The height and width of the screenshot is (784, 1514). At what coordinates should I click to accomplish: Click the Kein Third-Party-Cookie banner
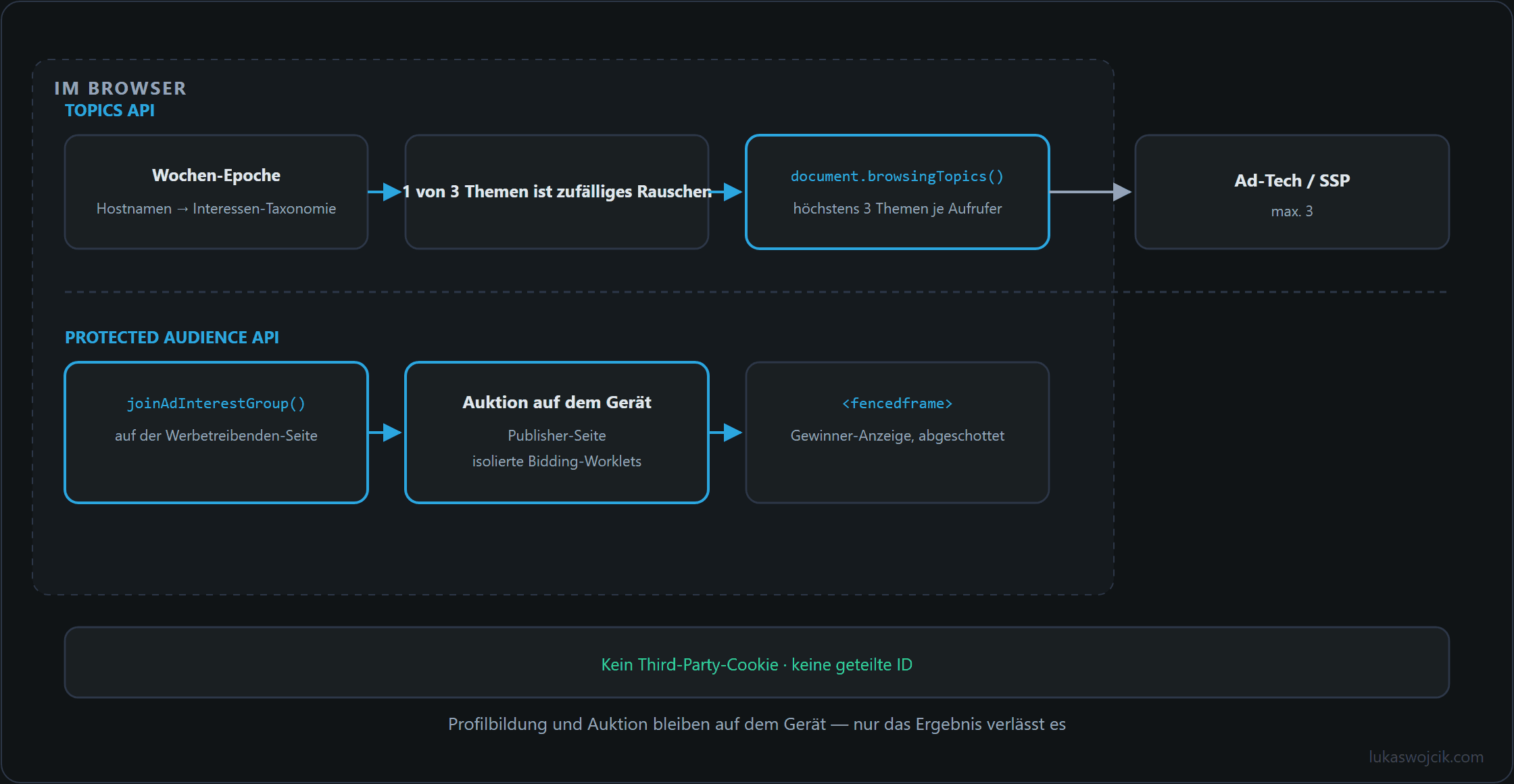(x=757, y=662)
